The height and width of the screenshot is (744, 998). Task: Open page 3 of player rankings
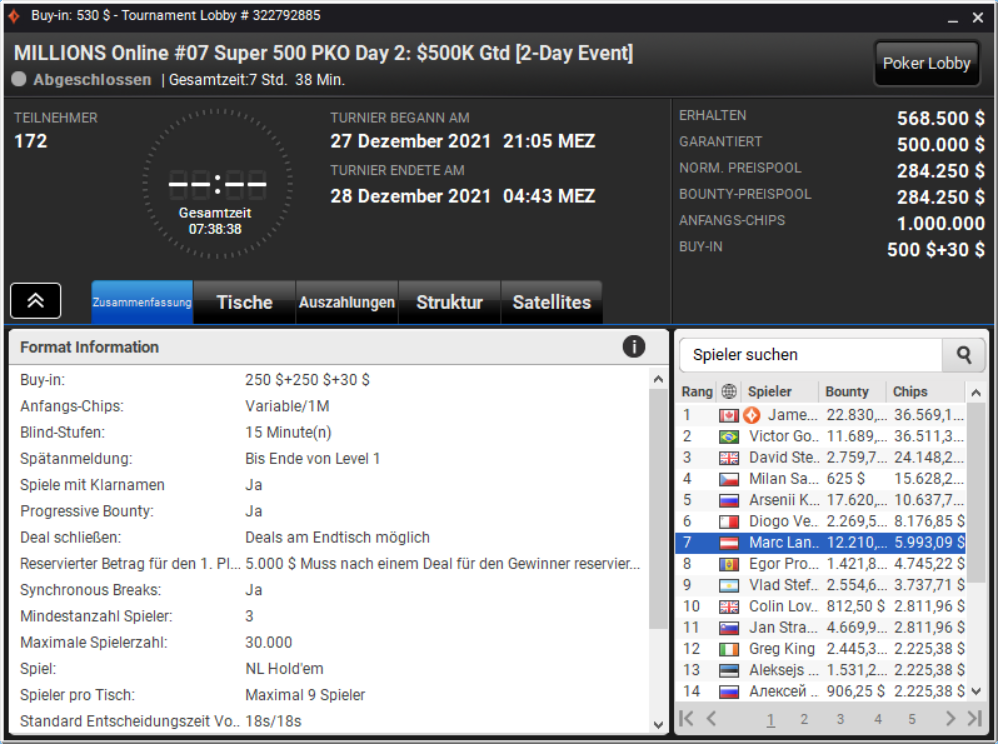[840, 719]
